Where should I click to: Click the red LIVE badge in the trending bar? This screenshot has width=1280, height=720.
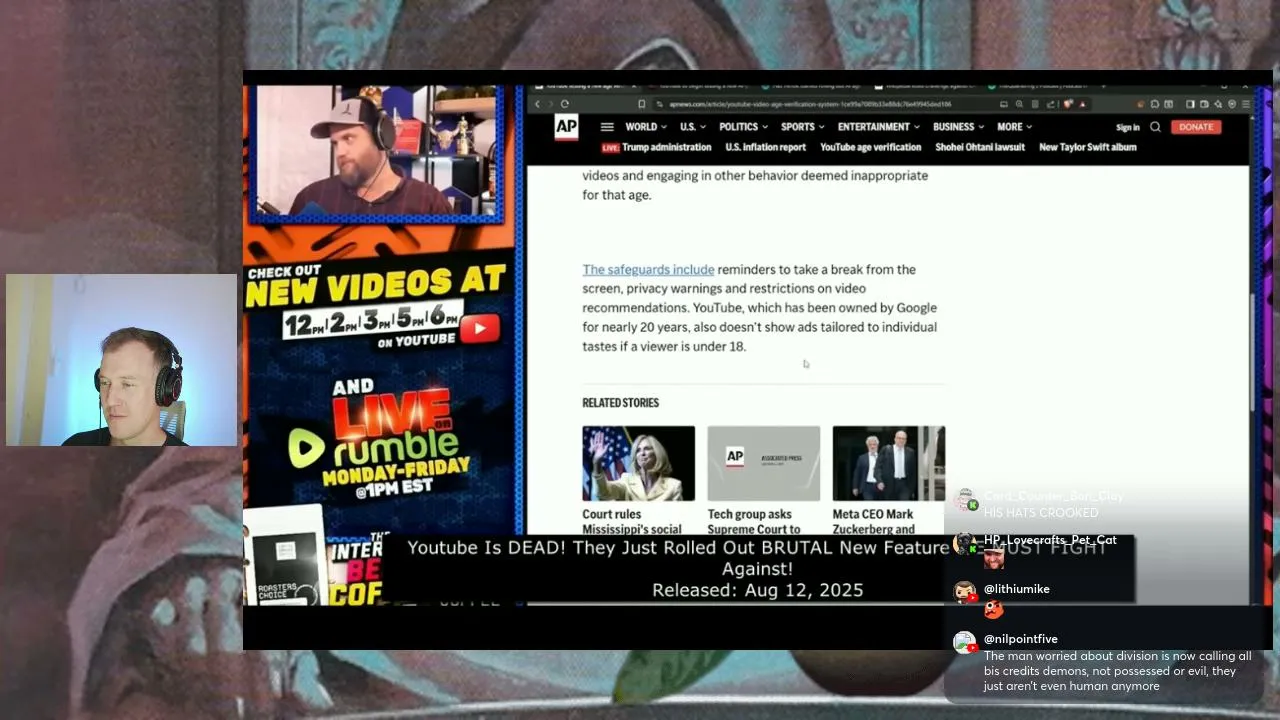[x=610, y=148]
